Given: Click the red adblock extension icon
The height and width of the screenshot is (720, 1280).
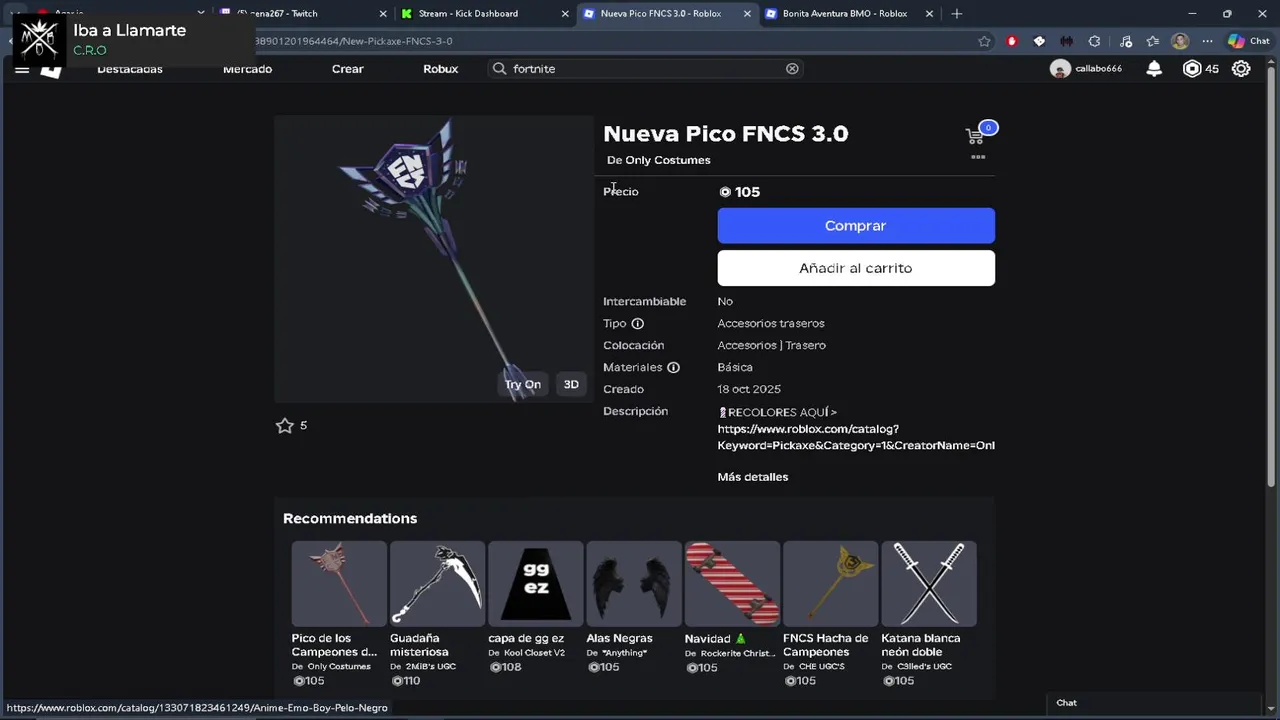Looking at the screenshot, I should (x=1012, y=41).
